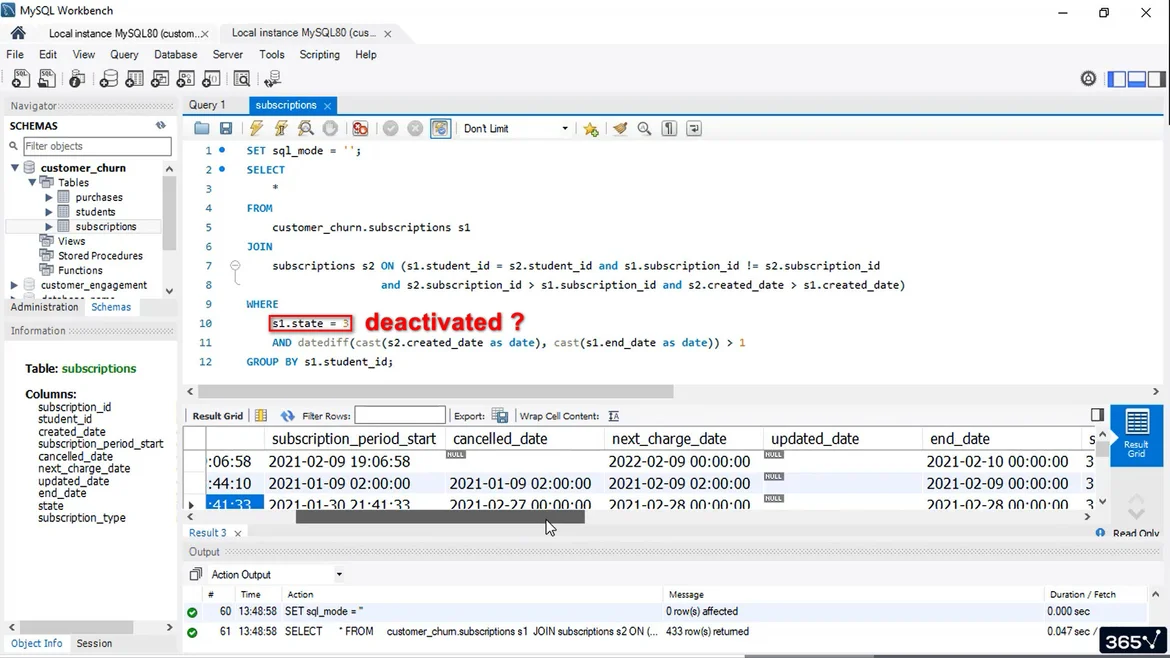
Task: Click the Beautify query broom icon
Action: click(x=620, y=129)
